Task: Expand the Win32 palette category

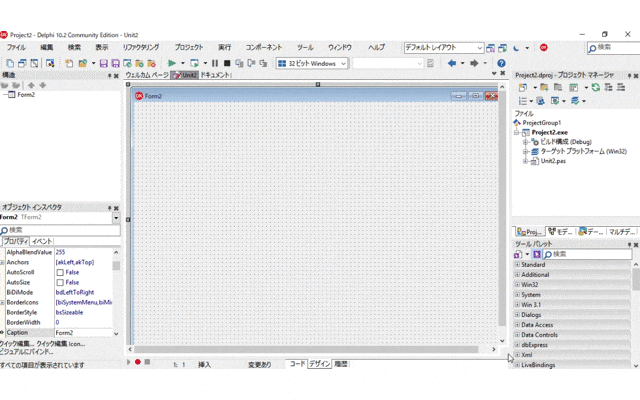Action: (517, 284)
